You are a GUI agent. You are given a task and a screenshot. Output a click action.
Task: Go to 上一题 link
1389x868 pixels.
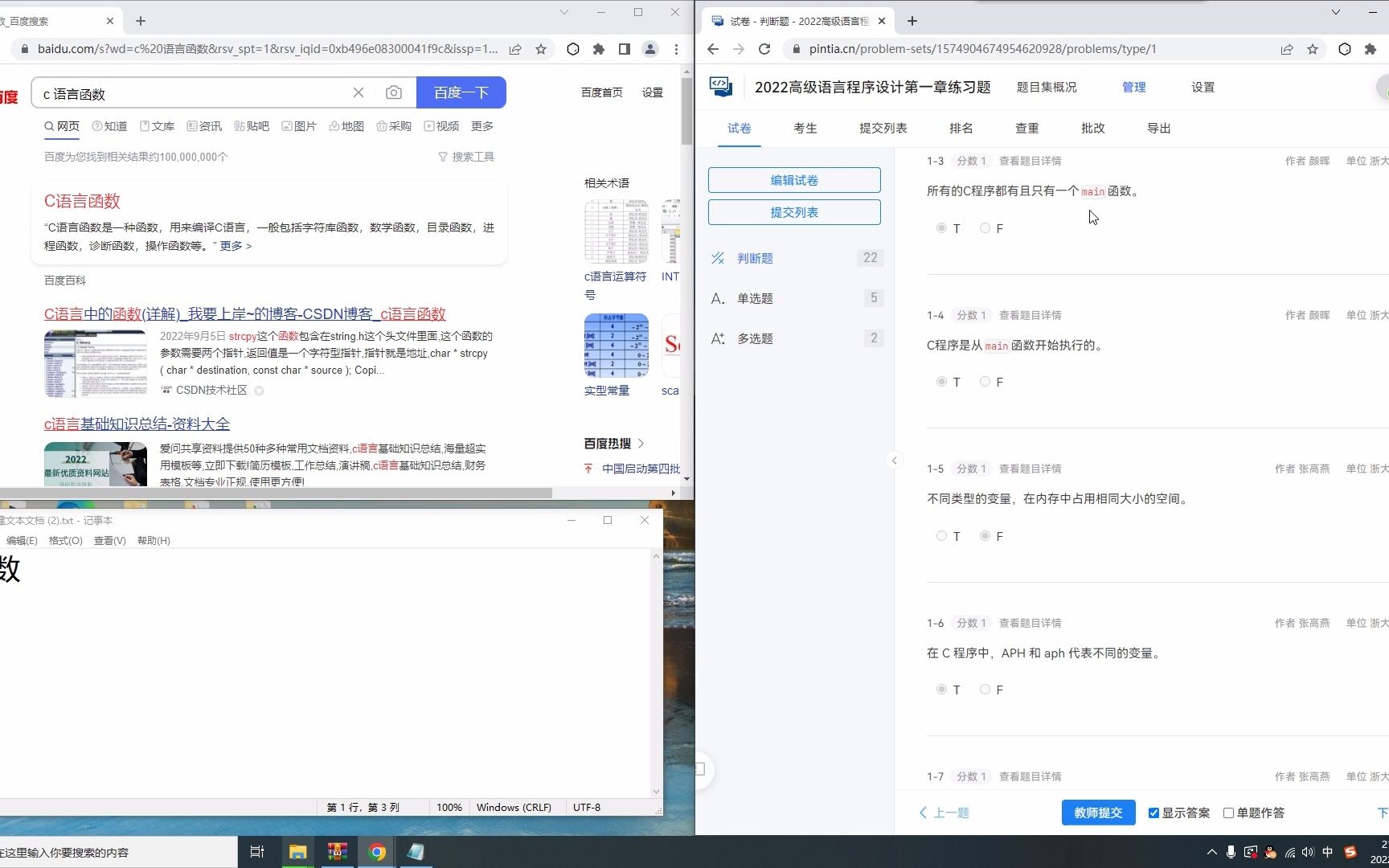pyautogui.click(x=944, y=813)
